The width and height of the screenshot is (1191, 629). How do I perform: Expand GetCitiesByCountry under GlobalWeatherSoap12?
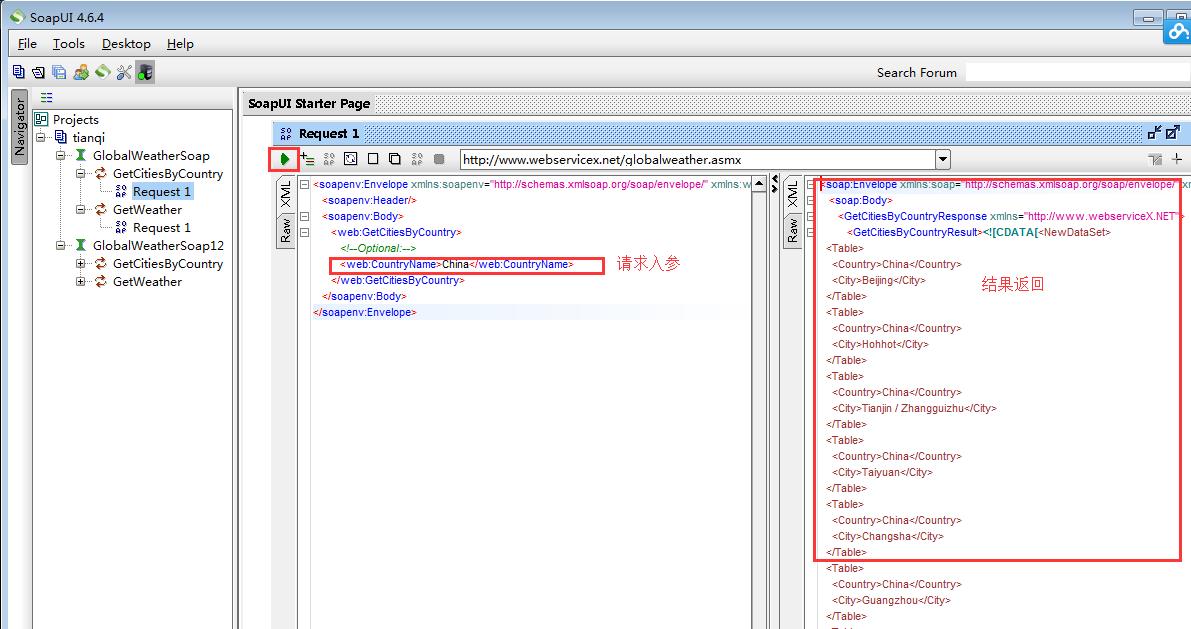81,264
